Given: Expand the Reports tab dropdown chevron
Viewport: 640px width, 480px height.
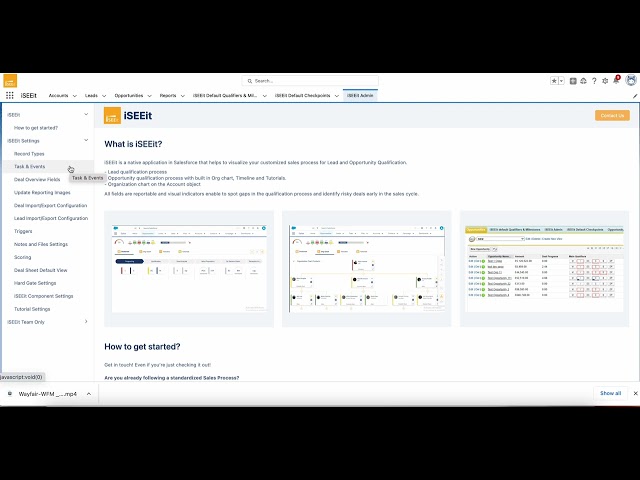Looking at the screenshot, I should click(182, 96).
